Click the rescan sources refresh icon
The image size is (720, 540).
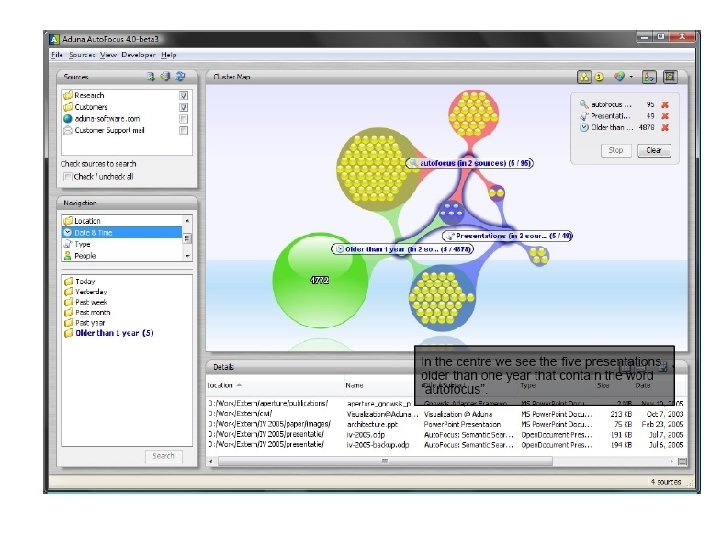(180, 76)
